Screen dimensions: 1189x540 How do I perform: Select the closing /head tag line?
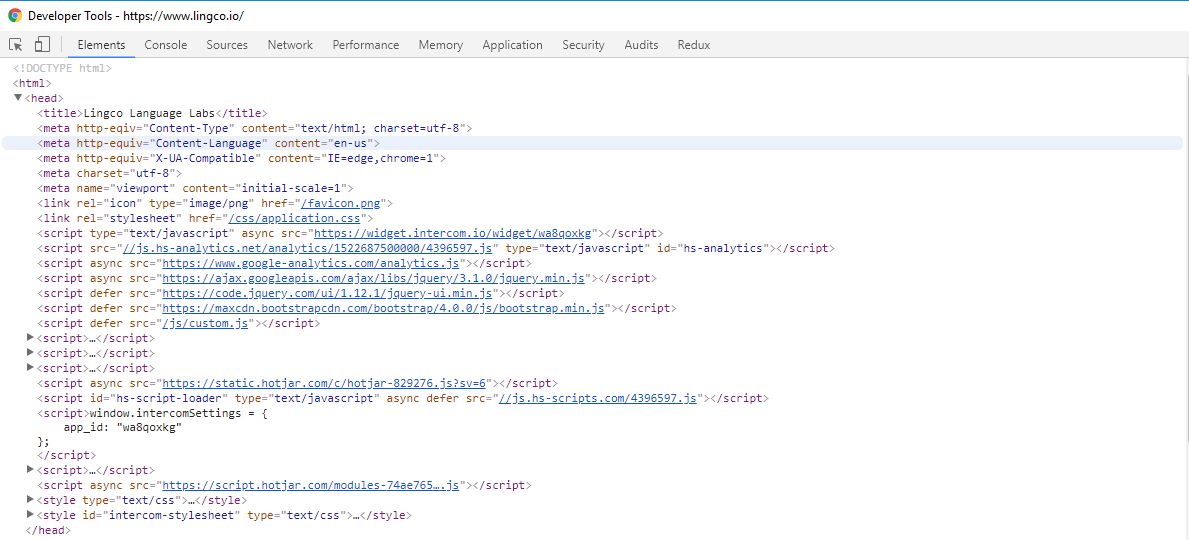click(x=48, y=530)
